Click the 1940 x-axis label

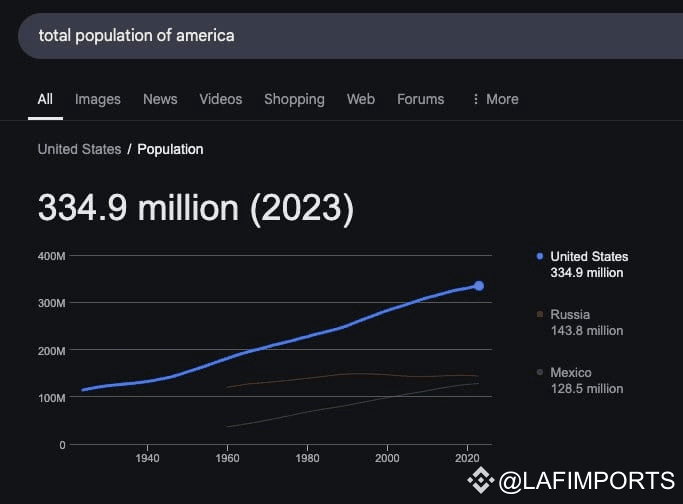point(147,458)
